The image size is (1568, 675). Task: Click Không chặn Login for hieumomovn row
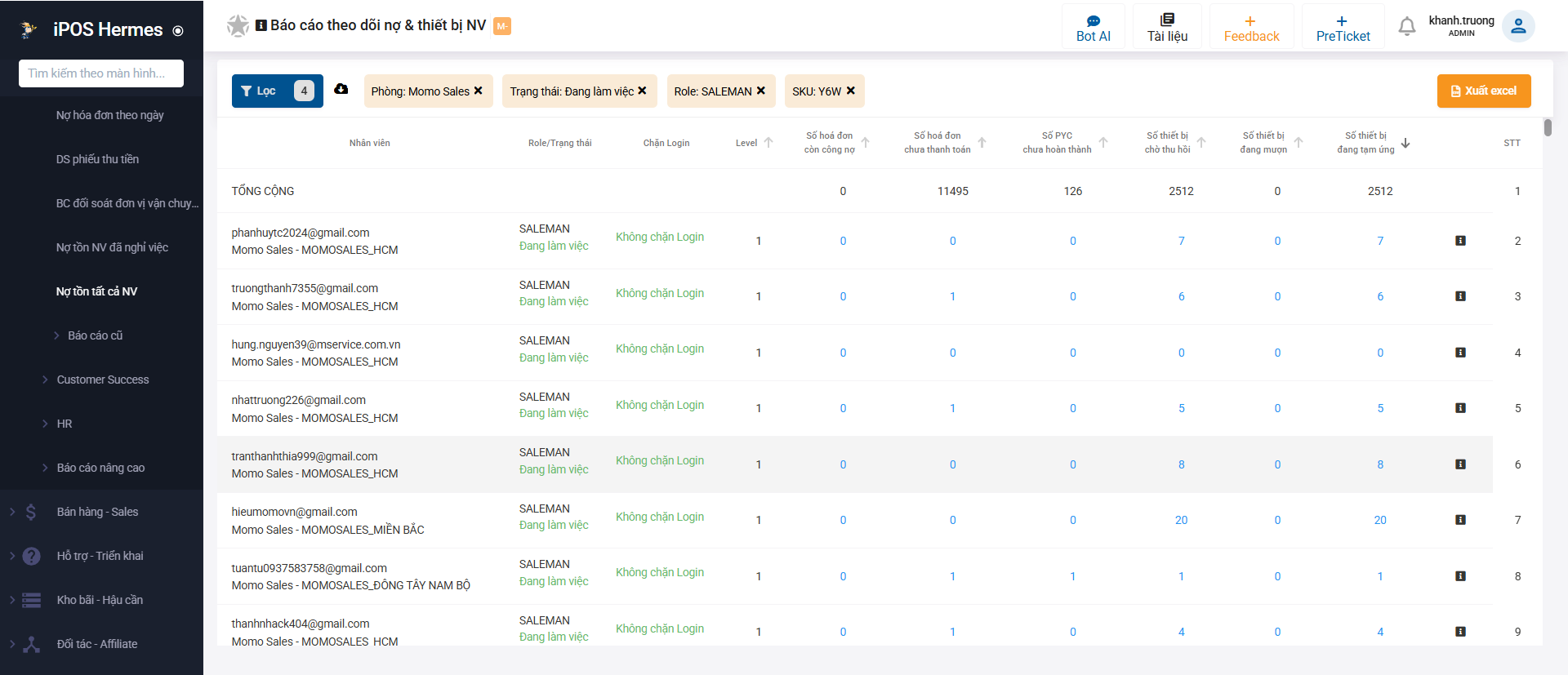660,517
